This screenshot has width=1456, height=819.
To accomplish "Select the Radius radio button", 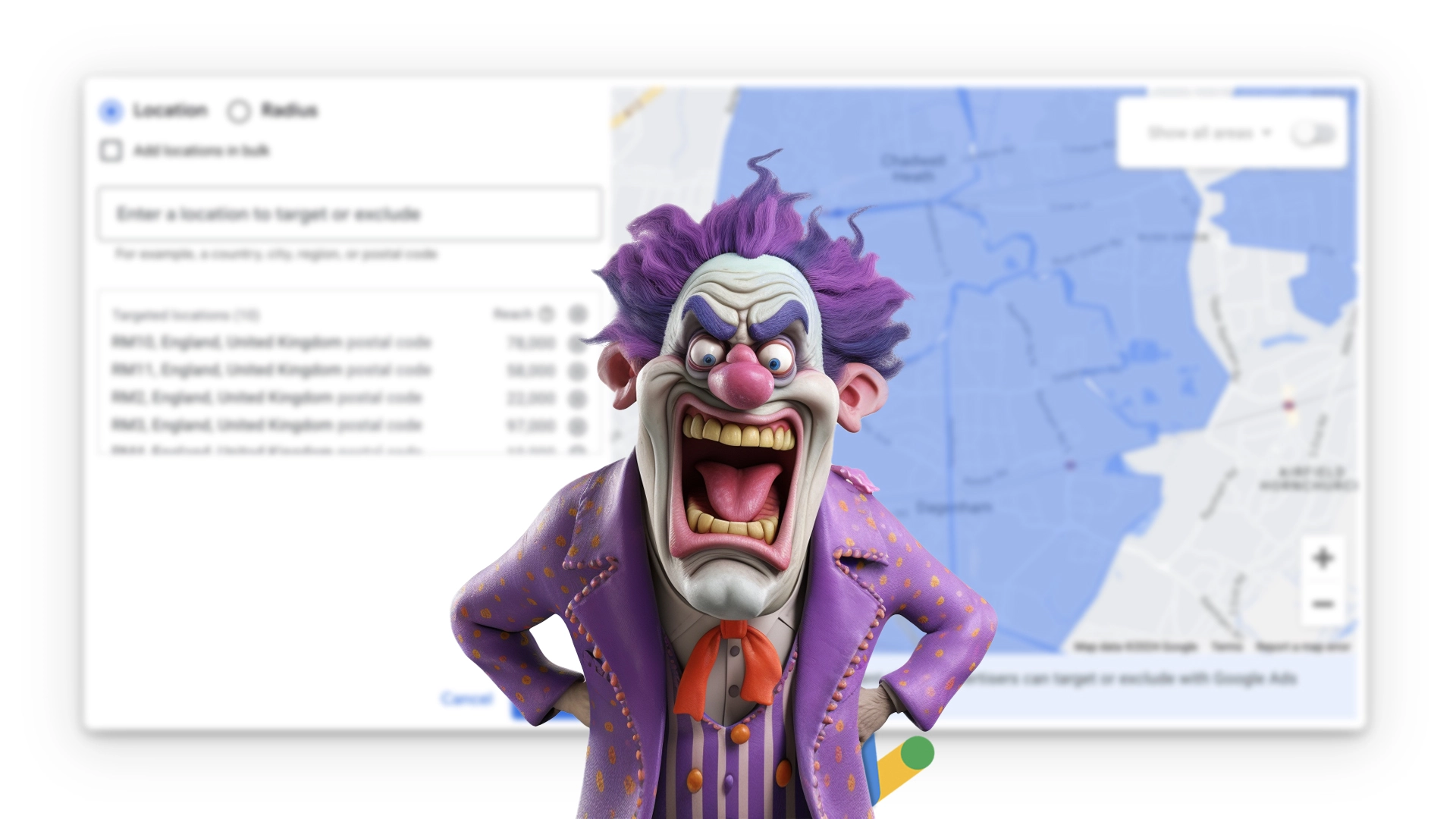I will (238, 111).
